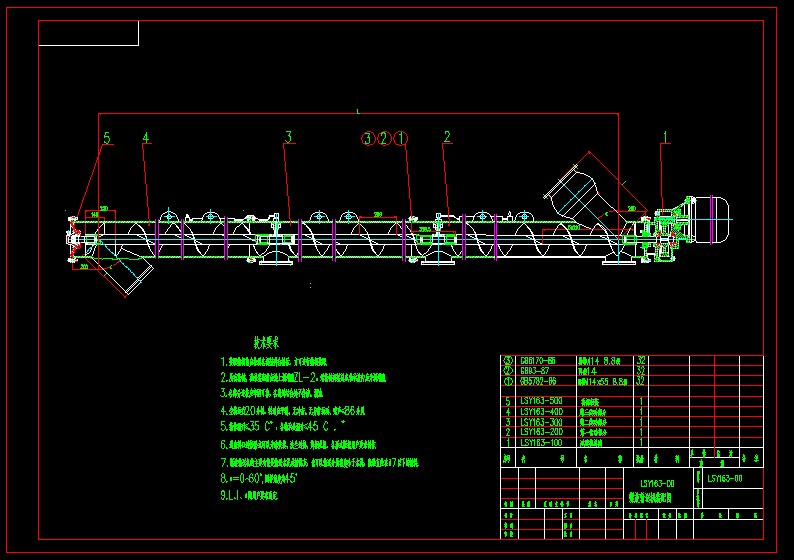Click part callout number 1

point(666,135)
